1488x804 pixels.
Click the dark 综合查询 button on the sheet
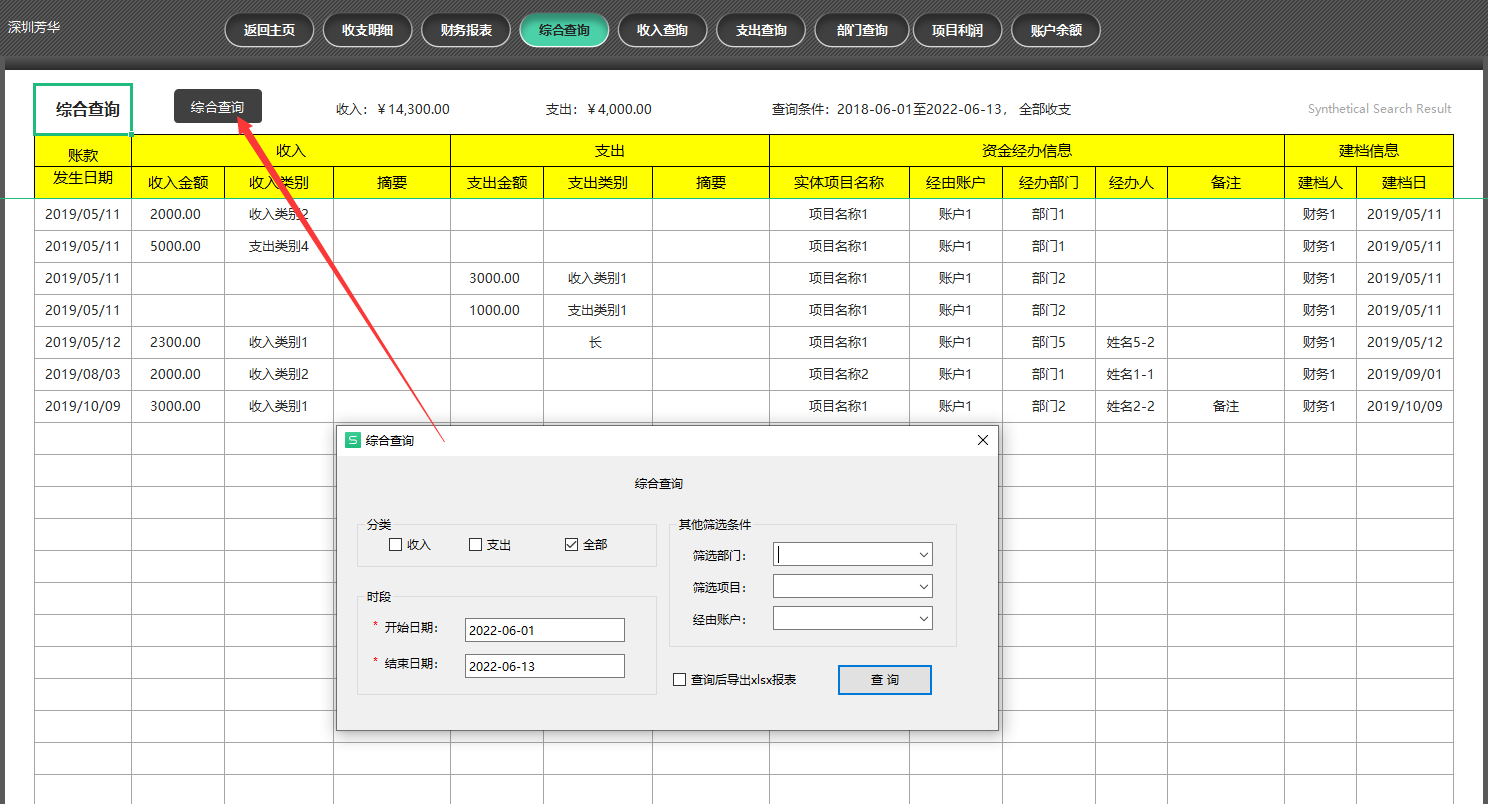click(x=218, y=107)
